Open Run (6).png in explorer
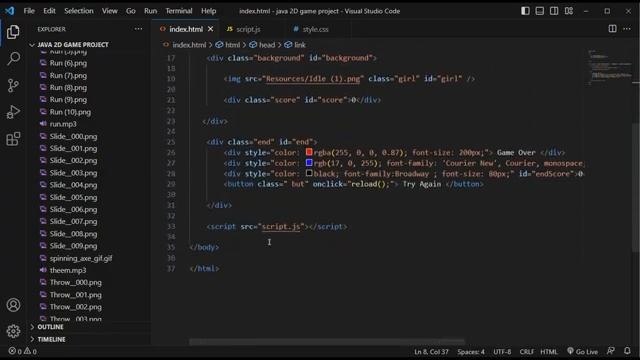The image size is (640, 360). [68, 63]
